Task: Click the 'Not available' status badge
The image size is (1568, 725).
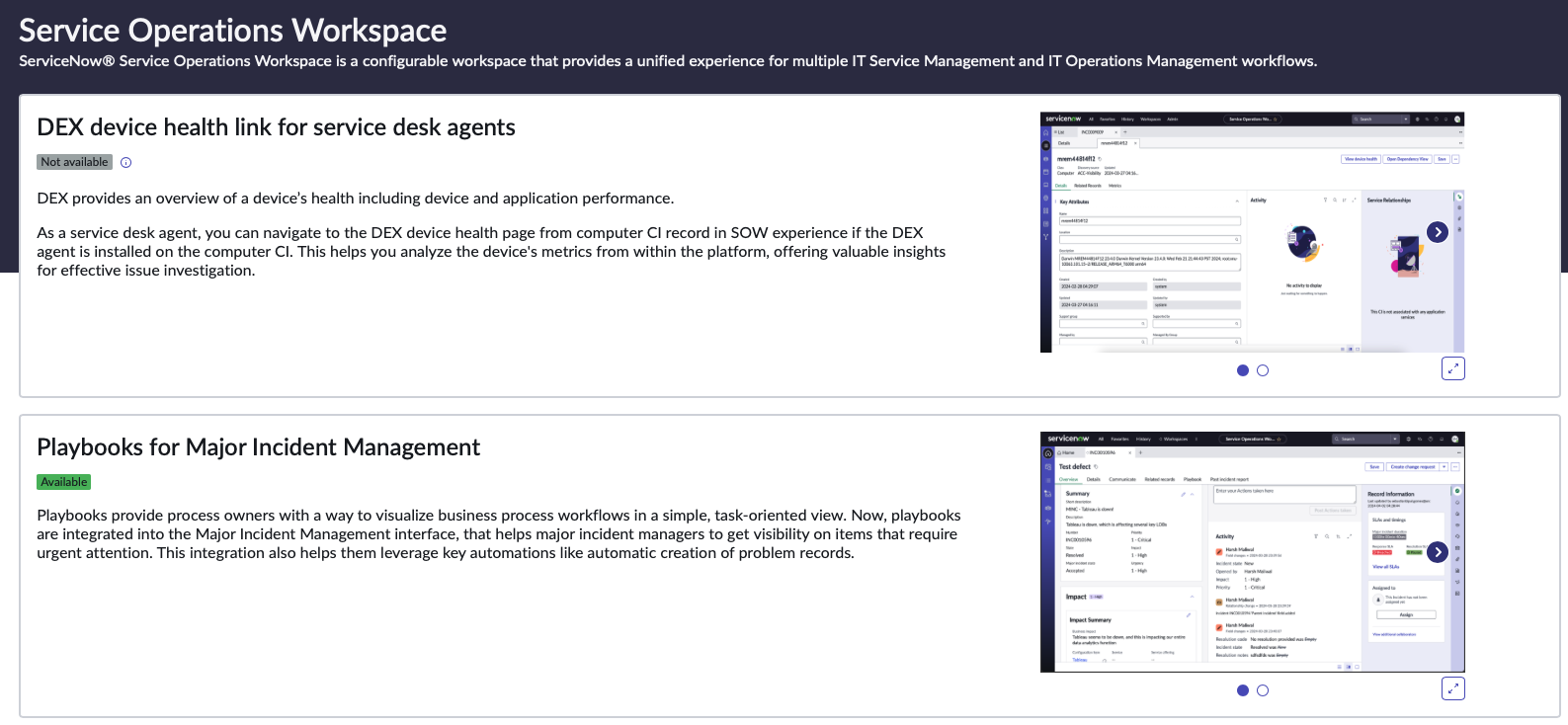Action: click(75, 162)
